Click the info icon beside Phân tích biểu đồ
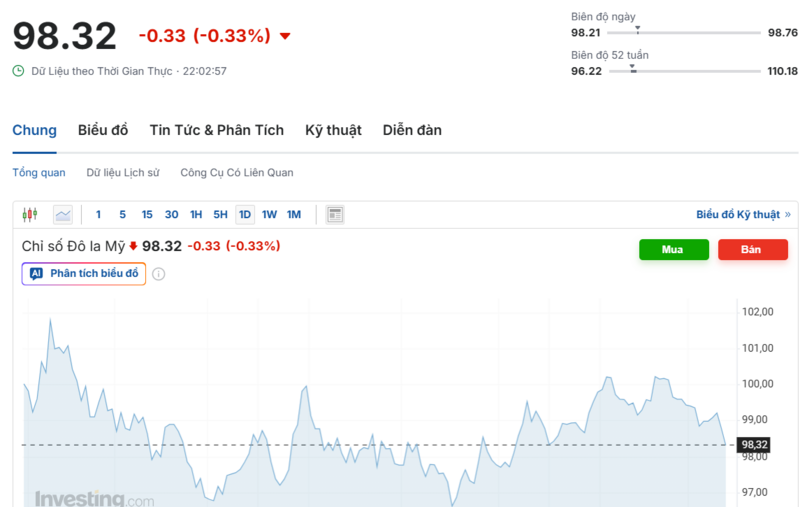Image resolution: width=800 pixels, height=507 pixels. click(158, 274)
